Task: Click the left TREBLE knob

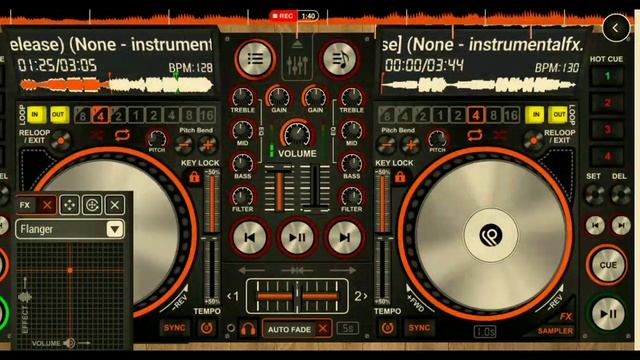Action: click(243, 97)
